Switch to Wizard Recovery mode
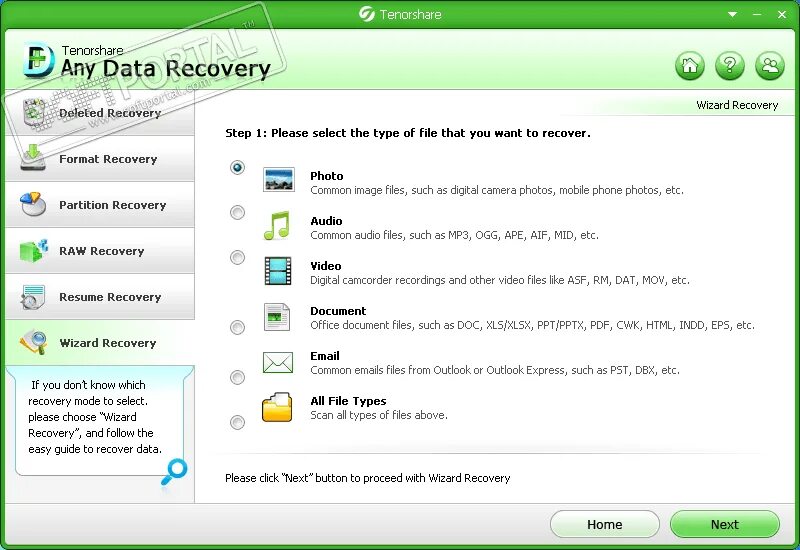Screen dimensions: 800x550 [100, 342]
